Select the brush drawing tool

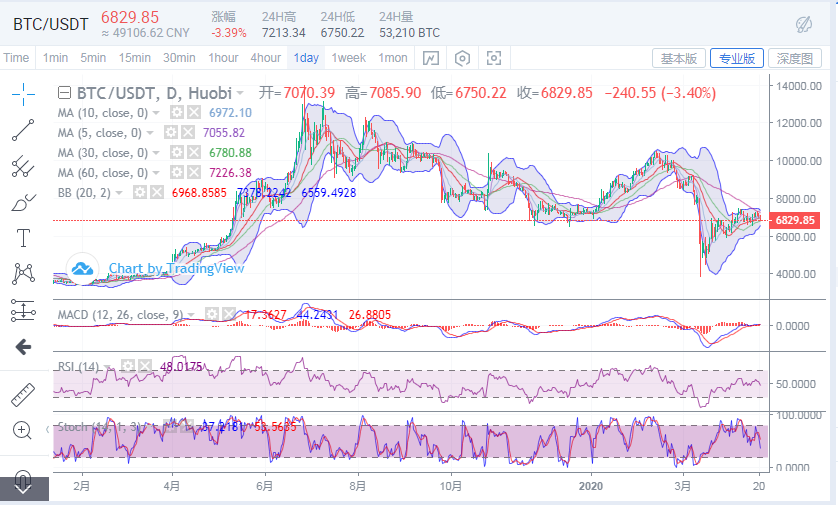(24, 202)
